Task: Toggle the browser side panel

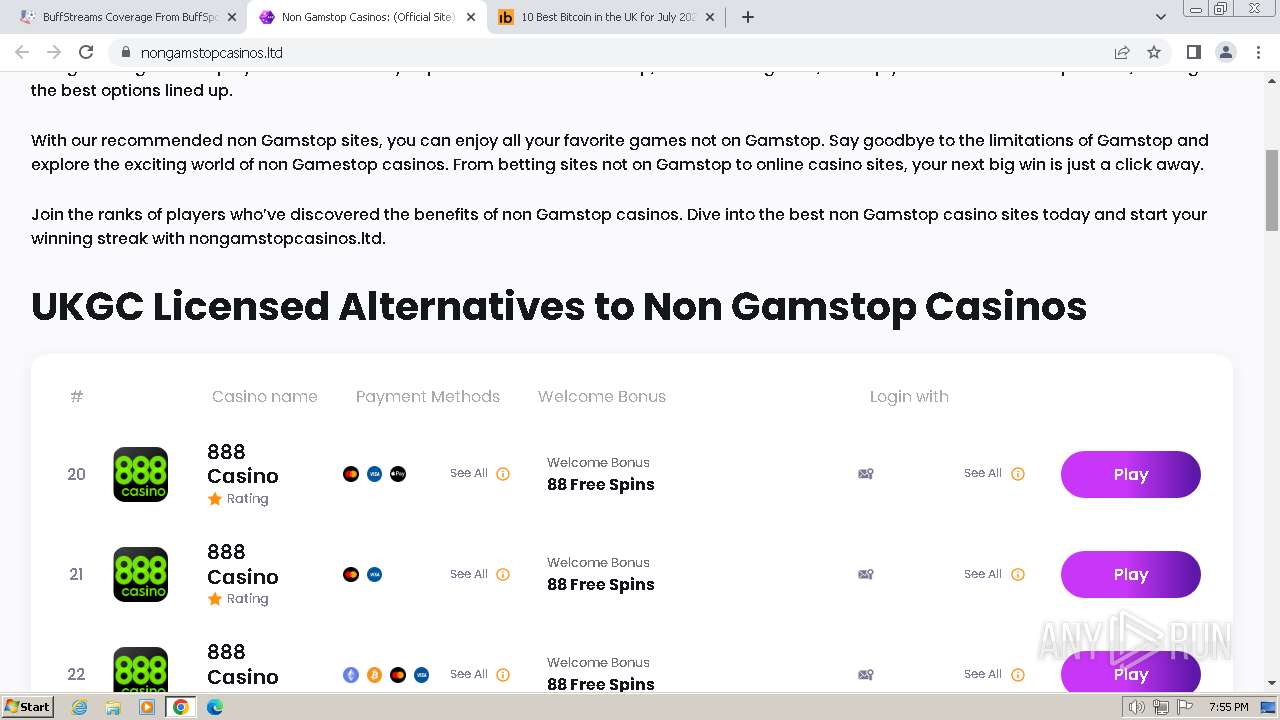Action: (x=1193, y=52)
